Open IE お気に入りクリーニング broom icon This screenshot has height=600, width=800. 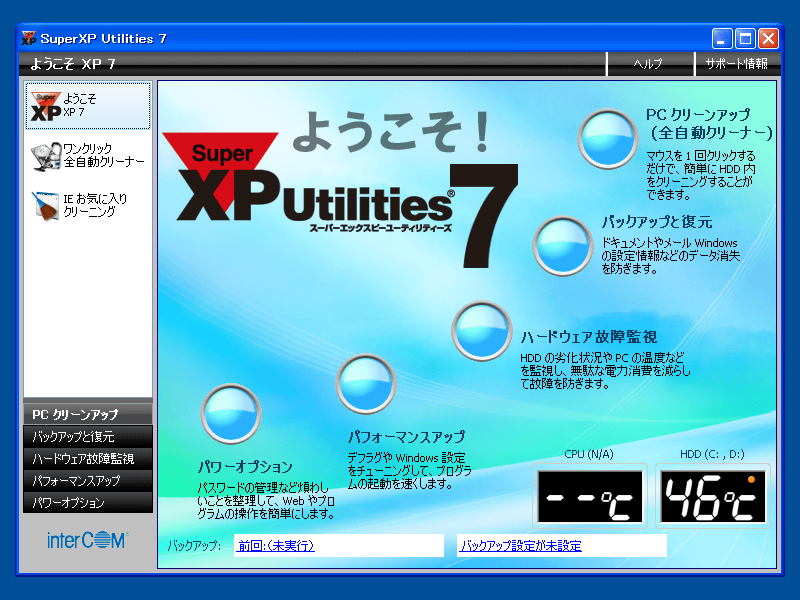pos(46,206)
